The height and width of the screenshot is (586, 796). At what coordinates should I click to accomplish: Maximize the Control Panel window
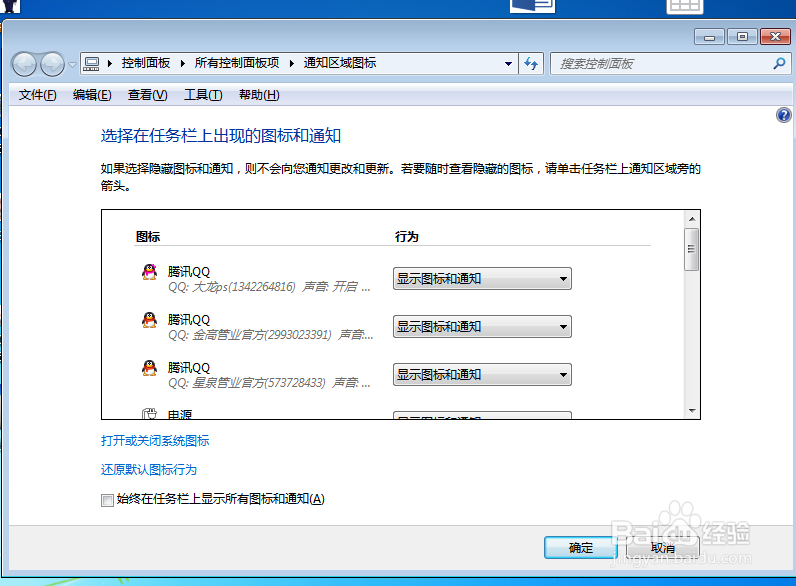coord(742,37)
